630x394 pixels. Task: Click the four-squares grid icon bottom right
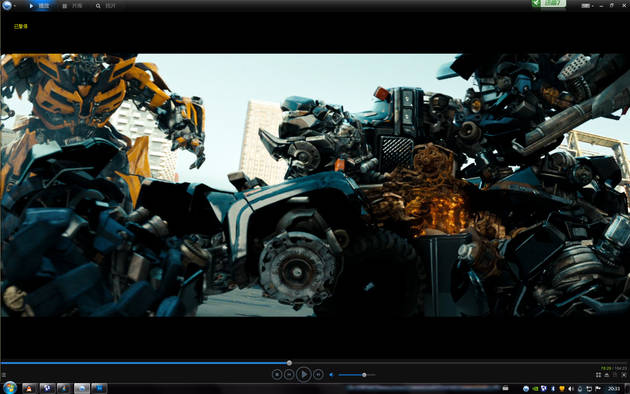598,375
